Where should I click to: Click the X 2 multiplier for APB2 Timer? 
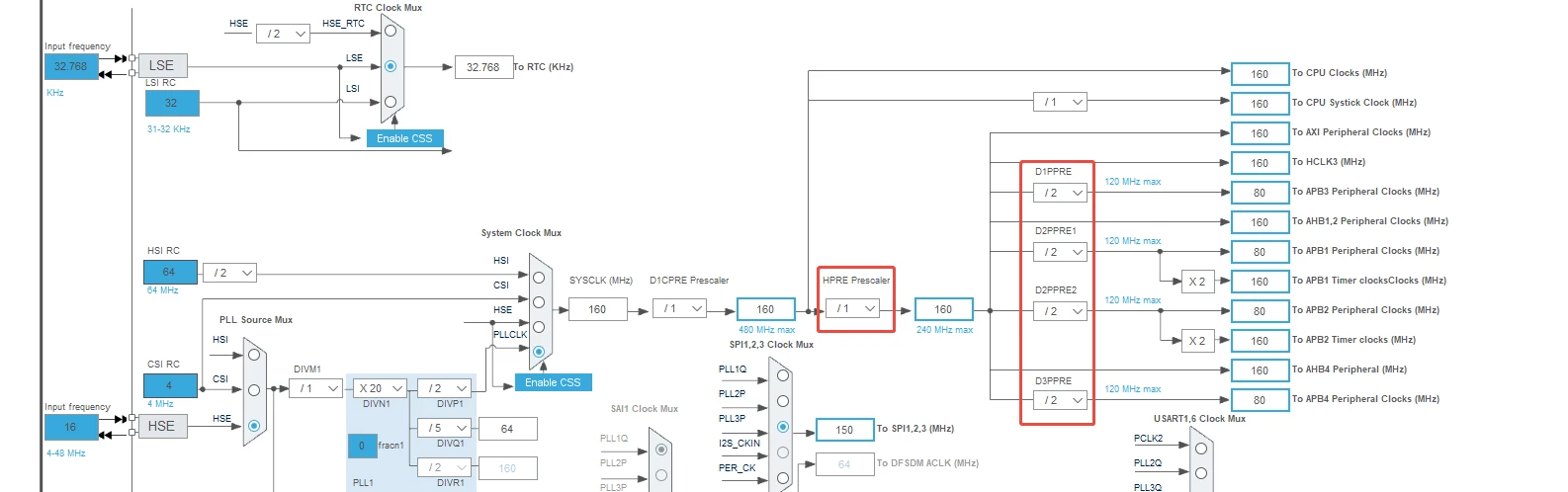point(1197,341)
